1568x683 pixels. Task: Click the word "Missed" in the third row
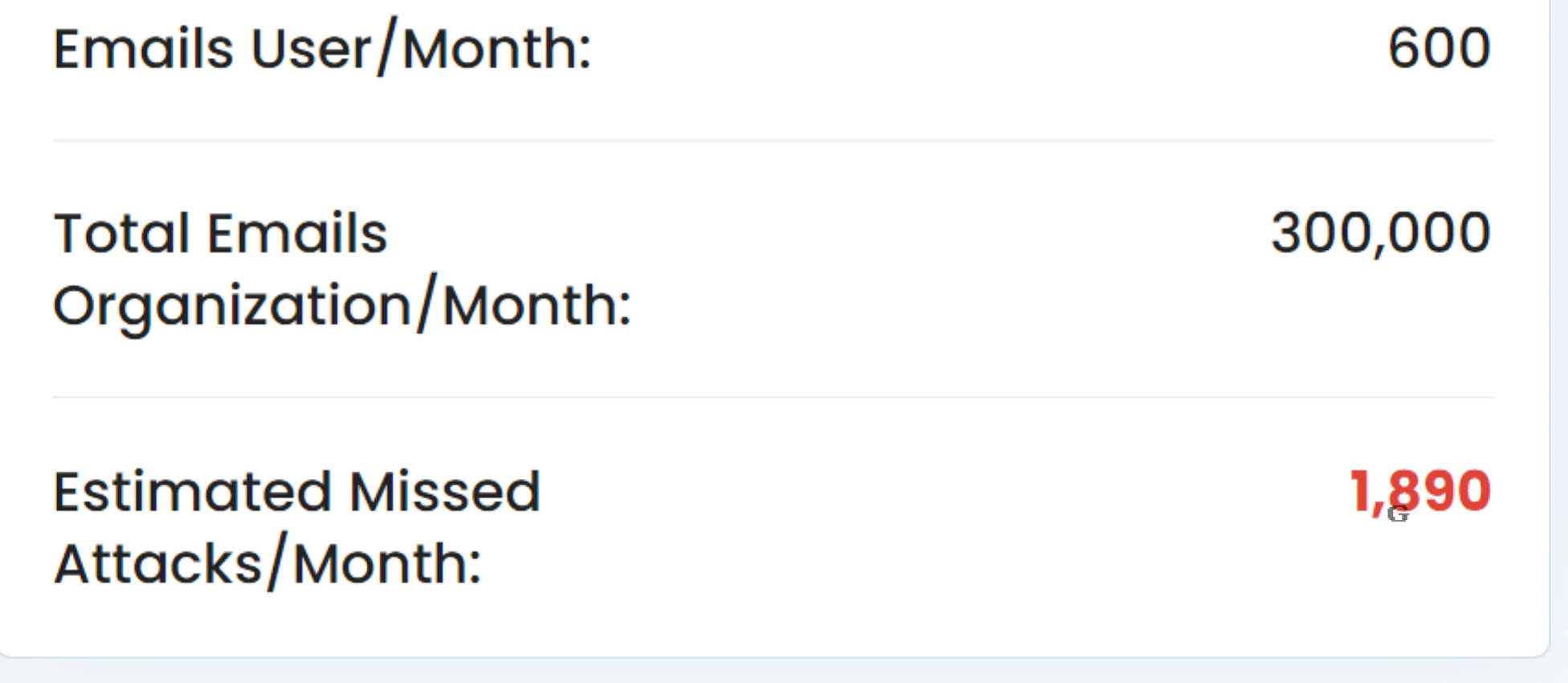445,492
